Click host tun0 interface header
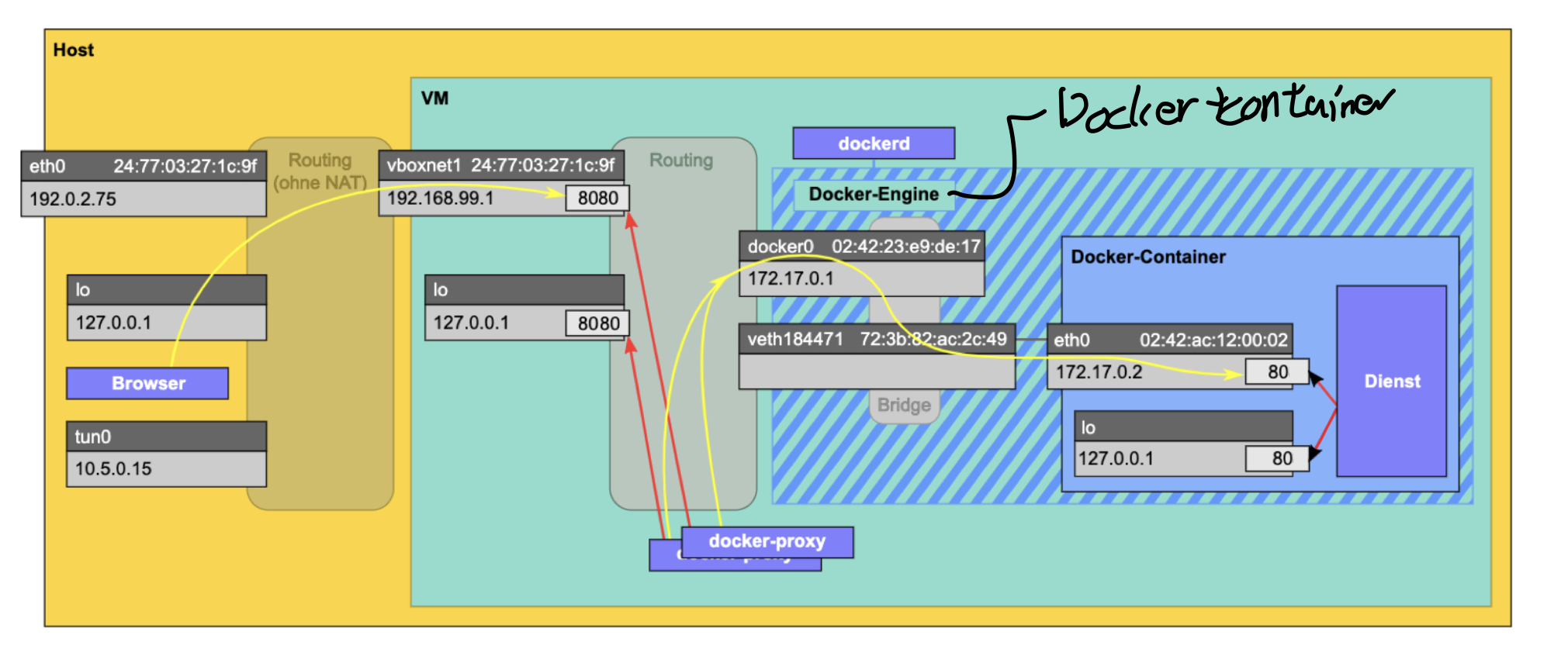The height and width of the screenshot is (663, 1568). coord(167,437)
